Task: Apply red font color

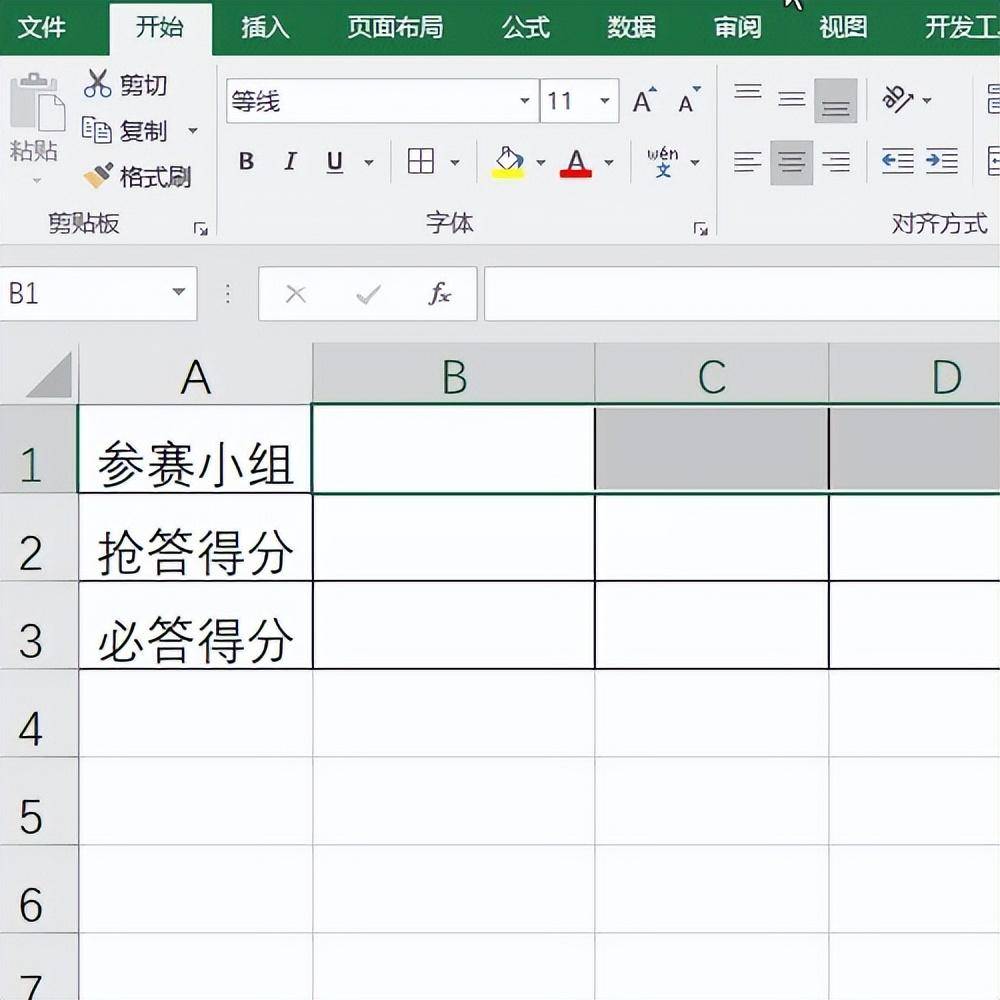Action: pos(576,163)
